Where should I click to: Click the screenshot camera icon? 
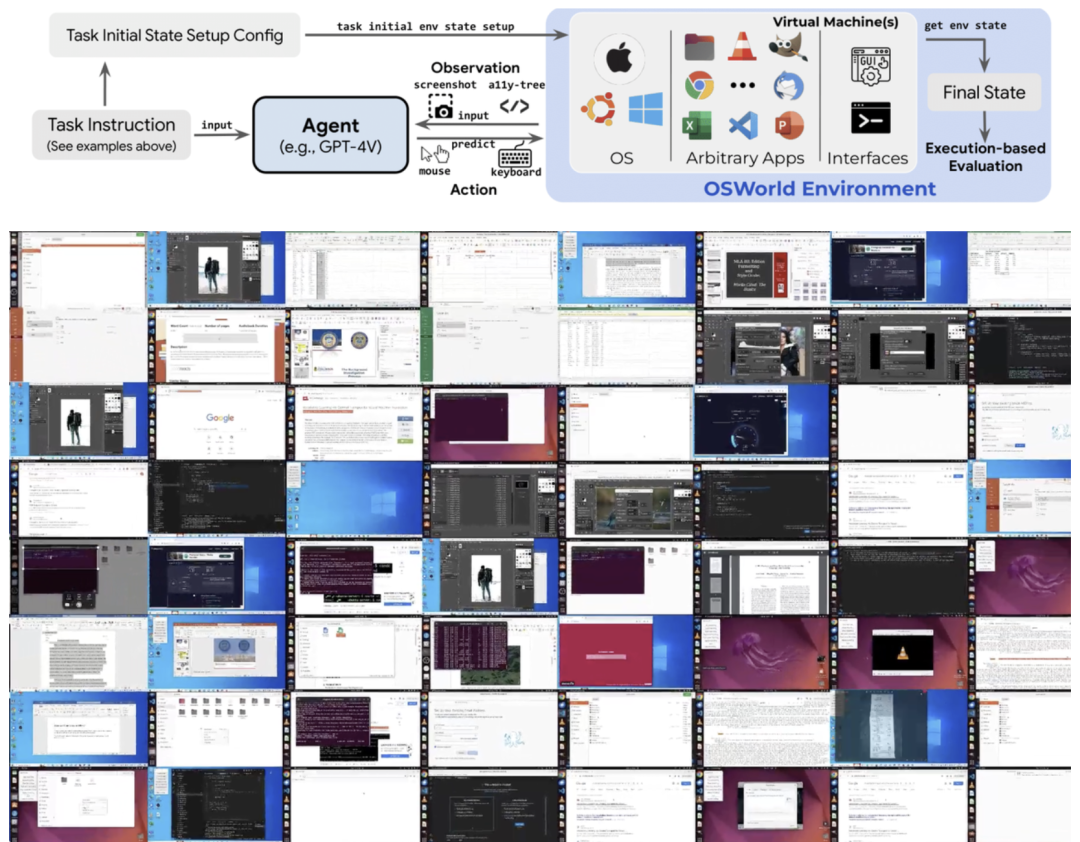(440, 108)
